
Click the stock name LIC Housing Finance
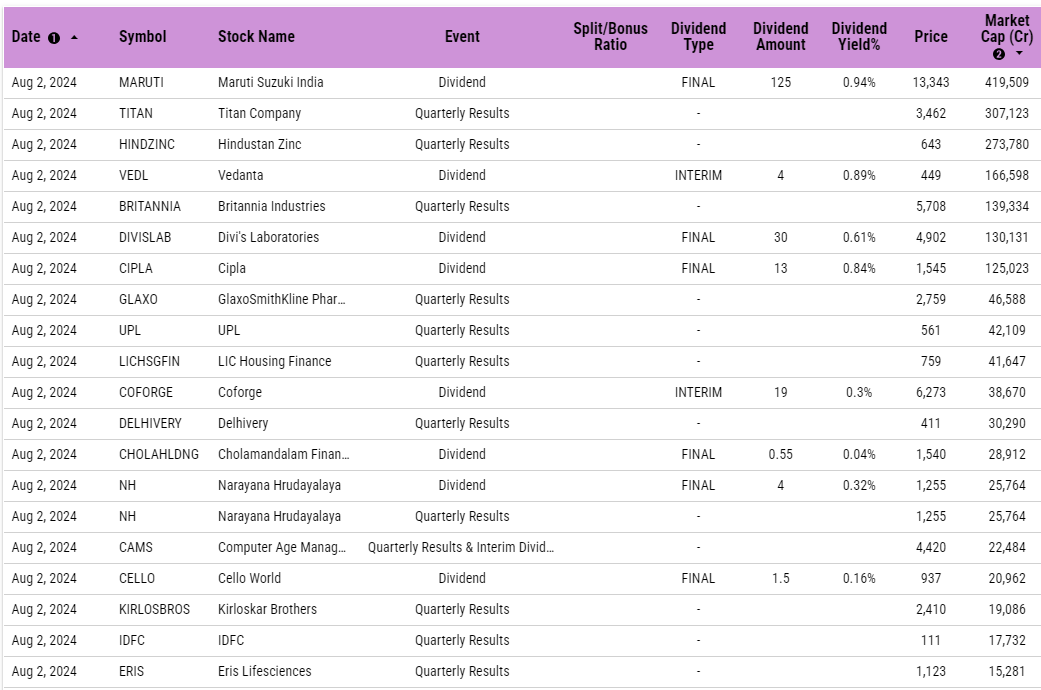(275, 361)
